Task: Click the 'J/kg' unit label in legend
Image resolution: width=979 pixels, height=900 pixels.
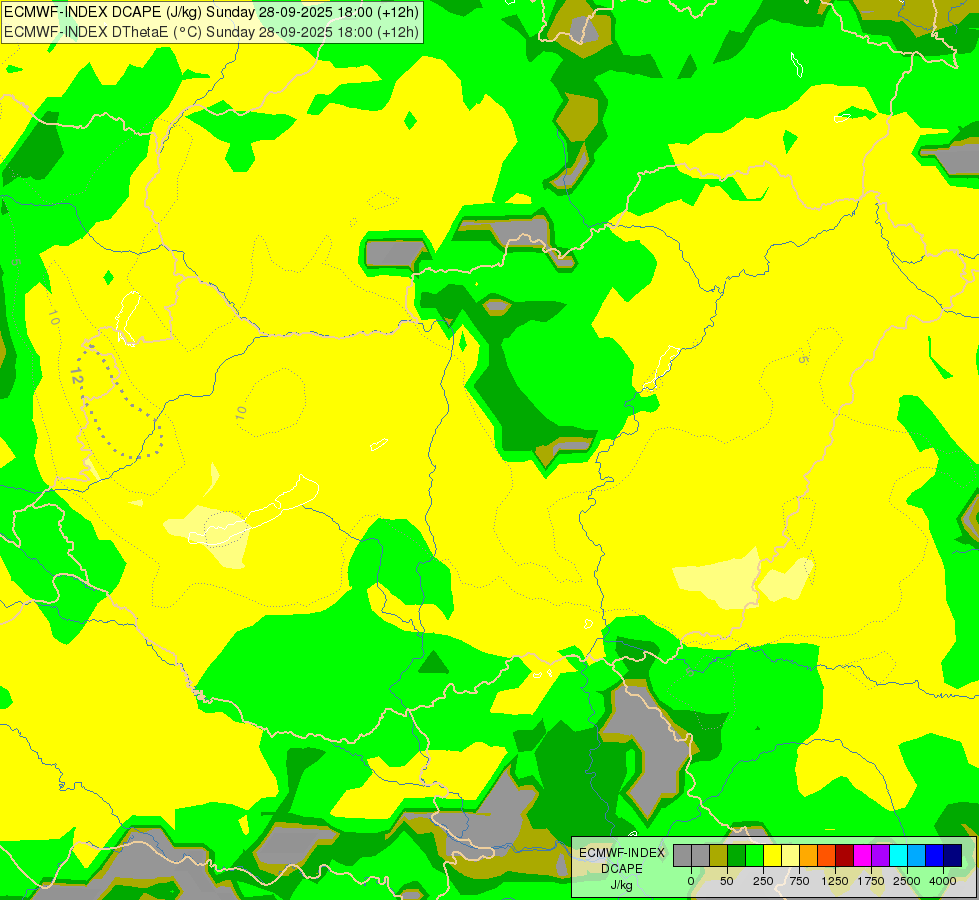Action: [622, 885]
